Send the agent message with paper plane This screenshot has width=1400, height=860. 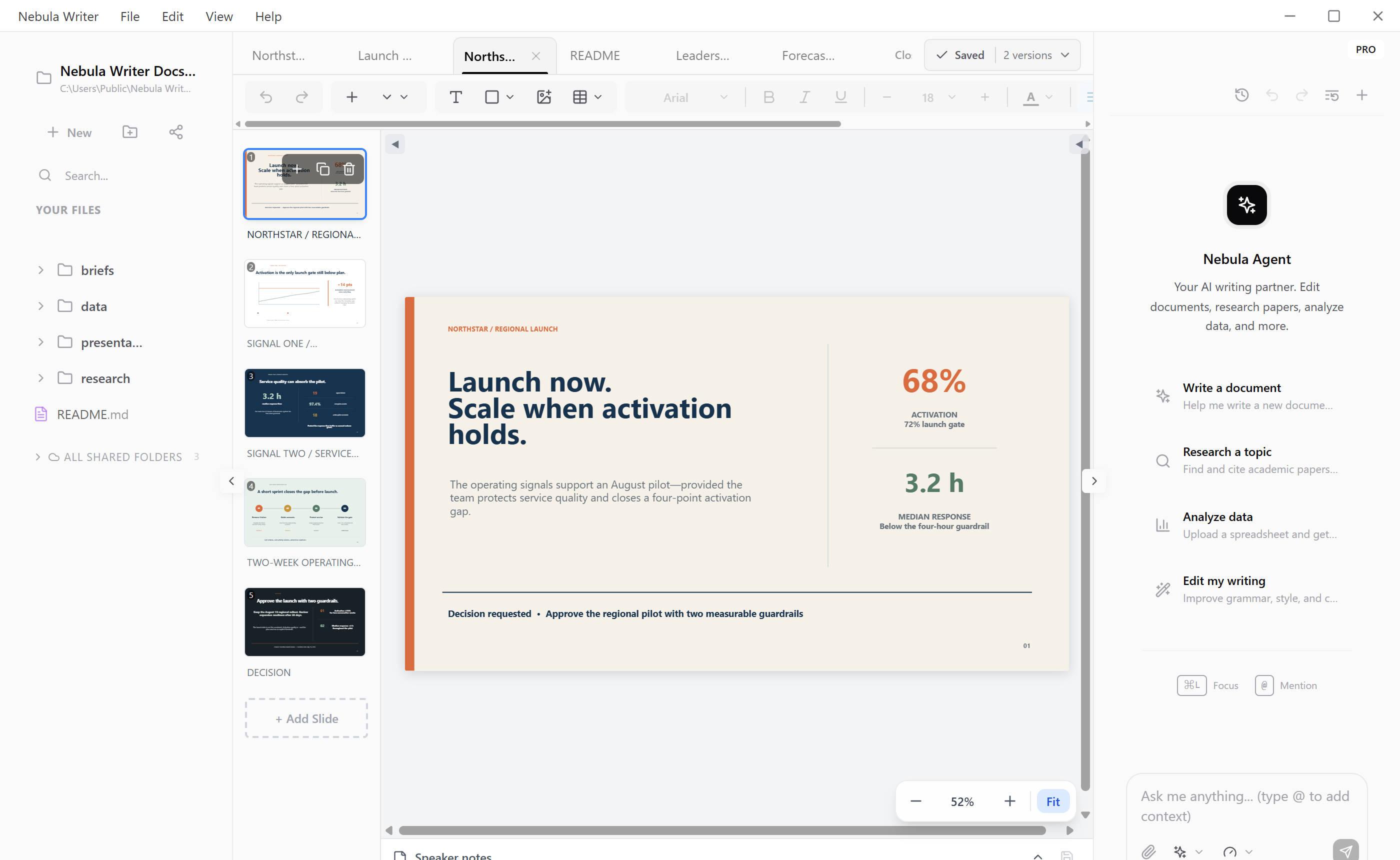point(1345,850)
